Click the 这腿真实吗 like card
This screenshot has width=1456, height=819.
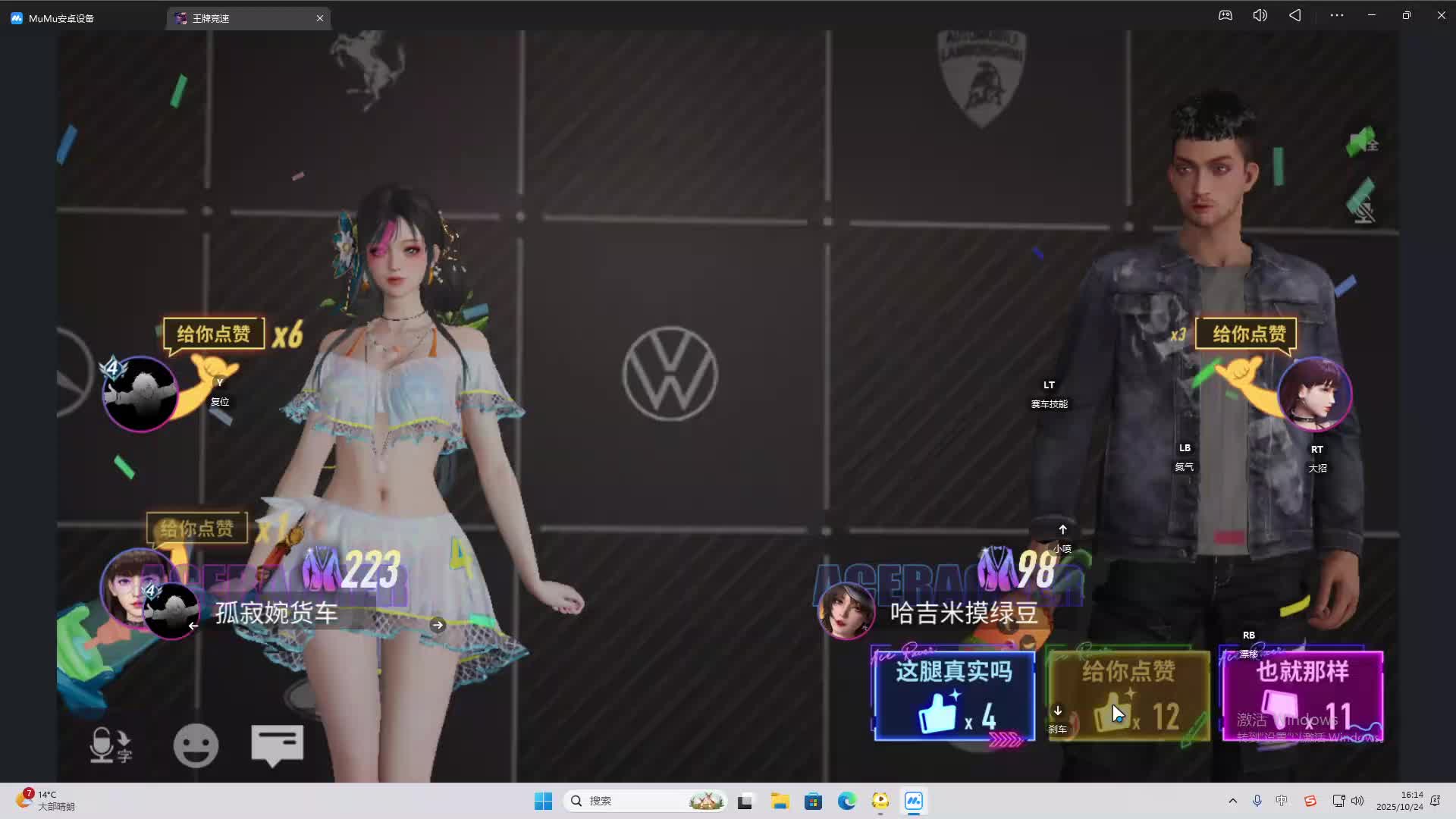pyautogui.click(x=954, y=695)
